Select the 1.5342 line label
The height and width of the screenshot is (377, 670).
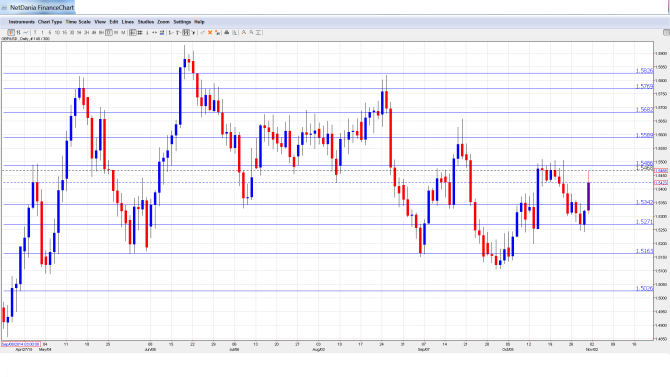(644, 202)
